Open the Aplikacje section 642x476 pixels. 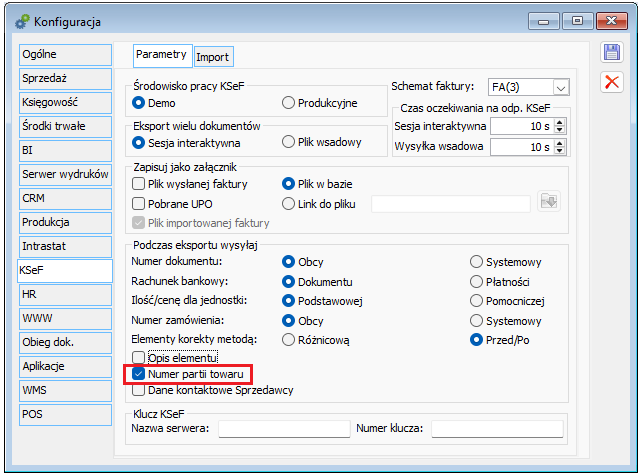(x=65, y=367)
